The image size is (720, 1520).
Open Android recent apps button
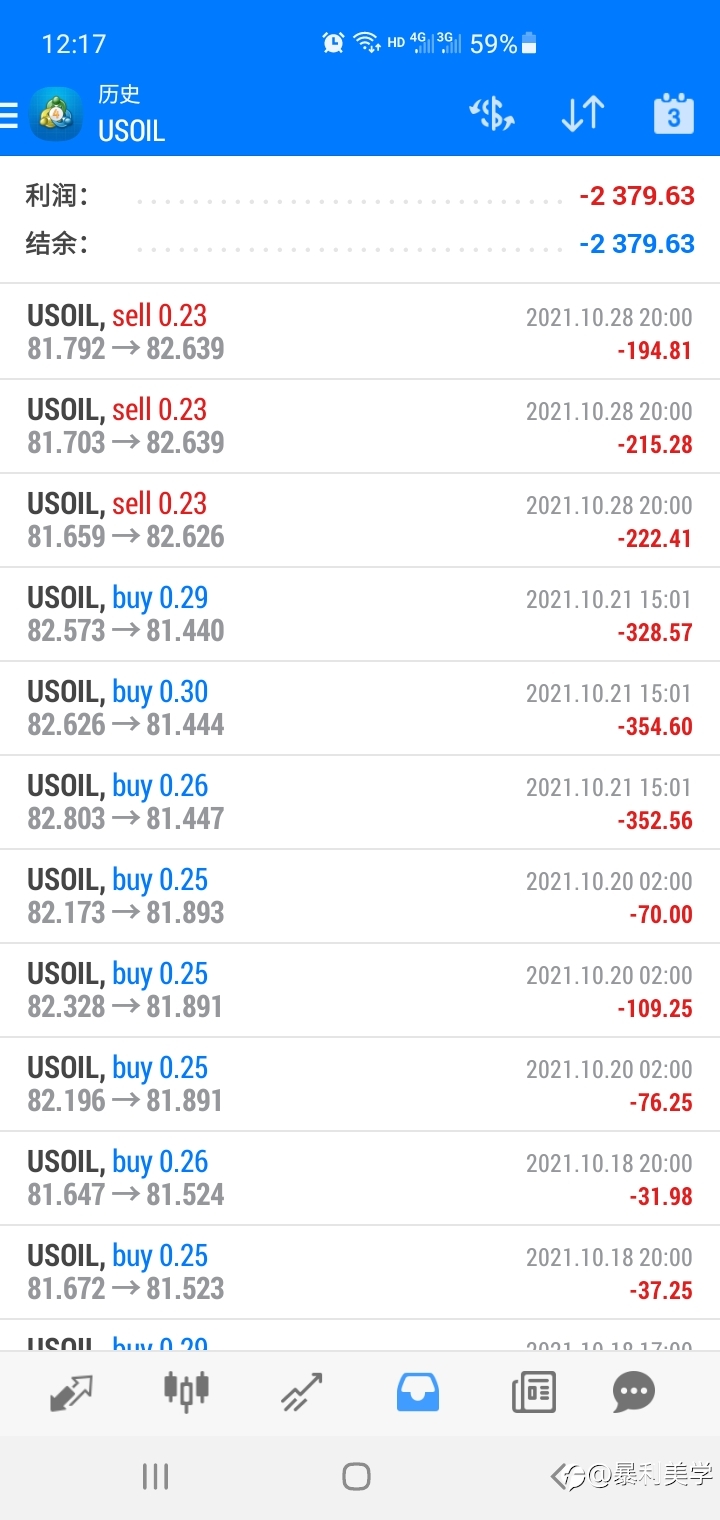[x=155, y=1476]
